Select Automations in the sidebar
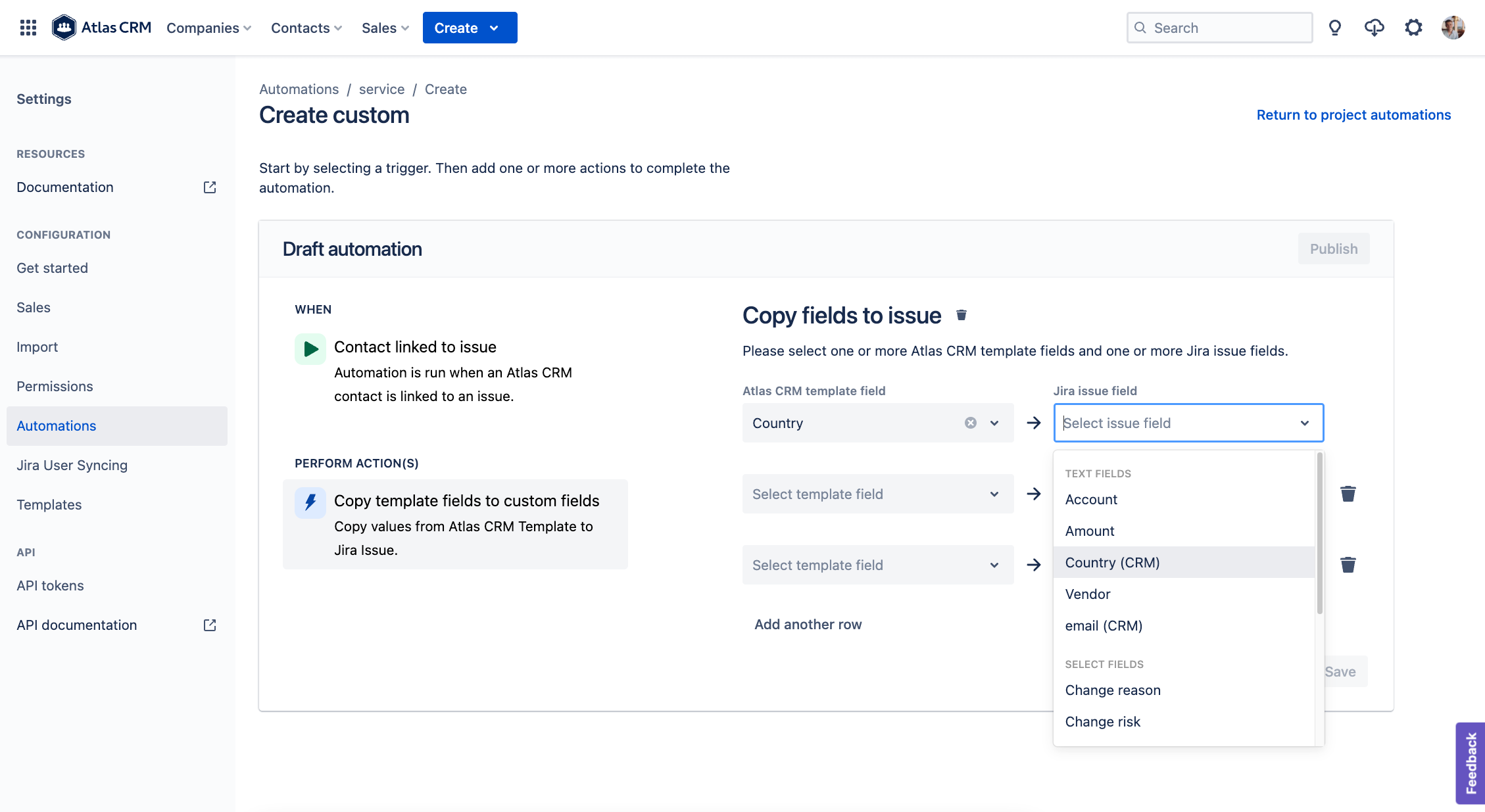Screen dimensions: 1485x812 (56, 425)
